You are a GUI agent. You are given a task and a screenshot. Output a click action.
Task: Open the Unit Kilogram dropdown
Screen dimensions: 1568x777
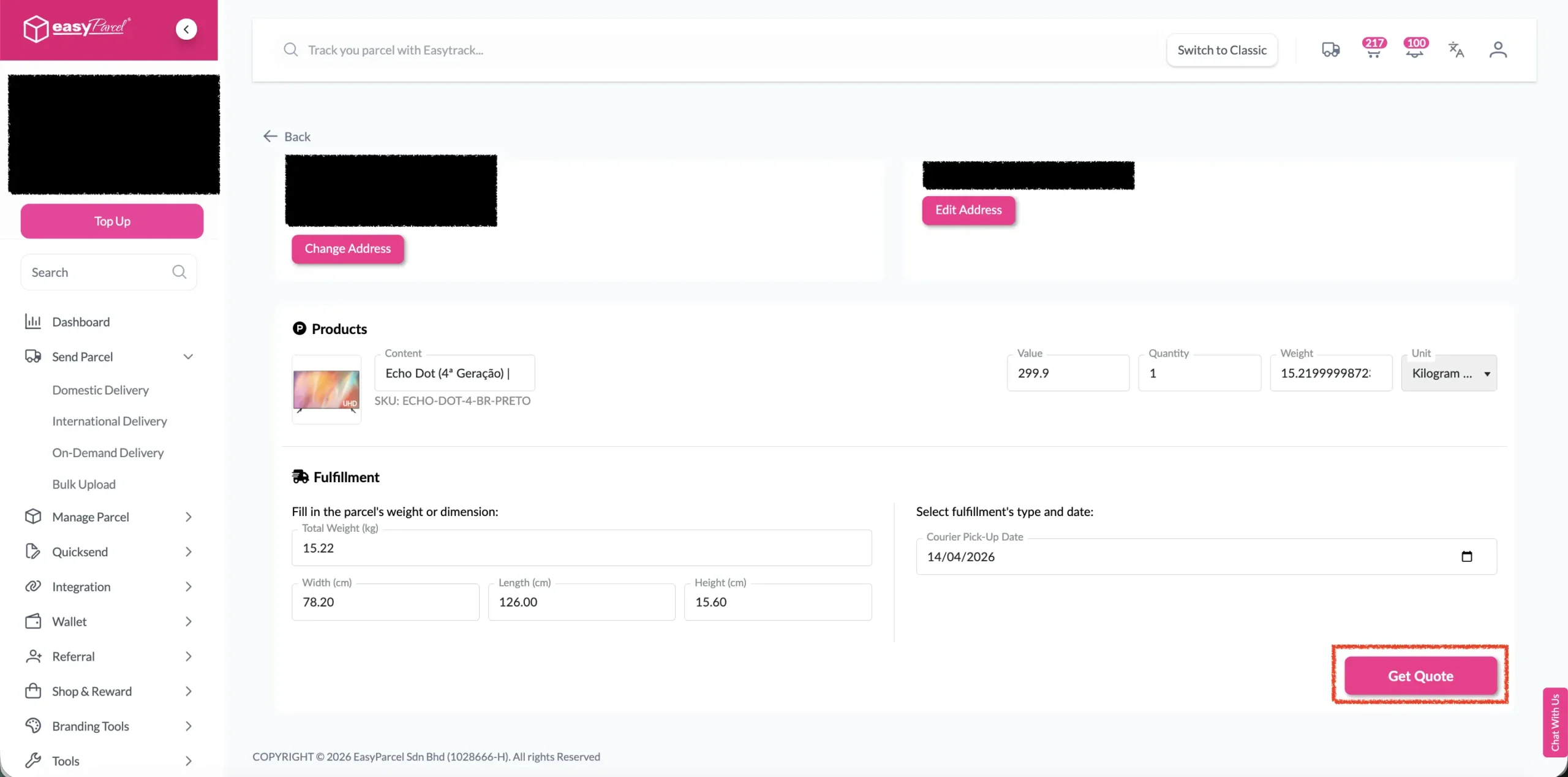(1449, 373)
